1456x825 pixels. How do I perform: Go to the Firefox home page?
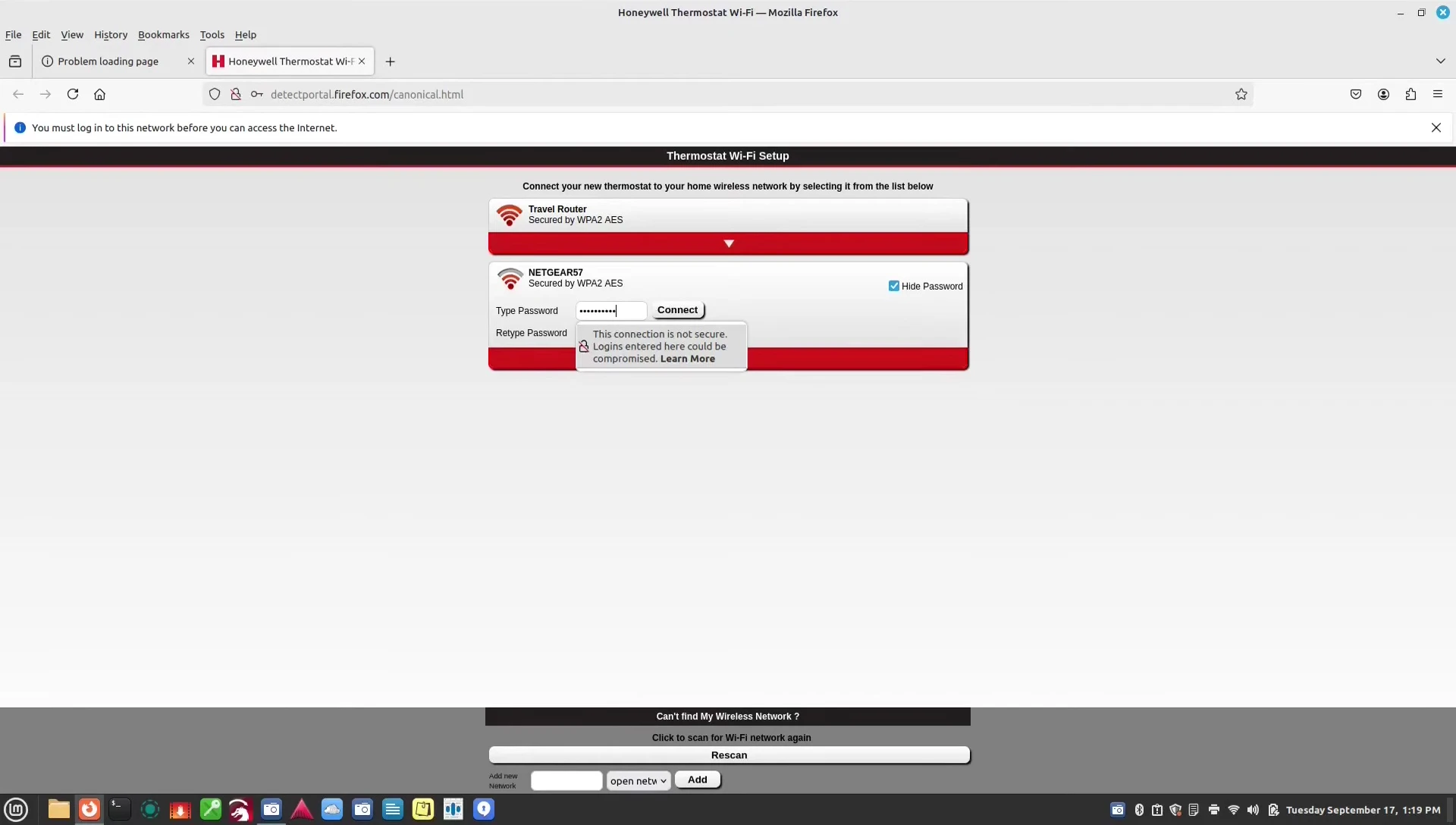[99, 94]
